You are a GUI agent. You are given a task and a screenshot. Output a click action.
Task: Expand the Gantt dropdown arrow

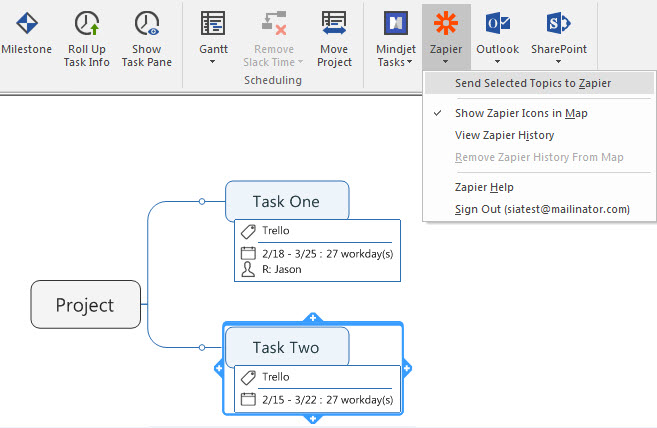pos(212,63)
